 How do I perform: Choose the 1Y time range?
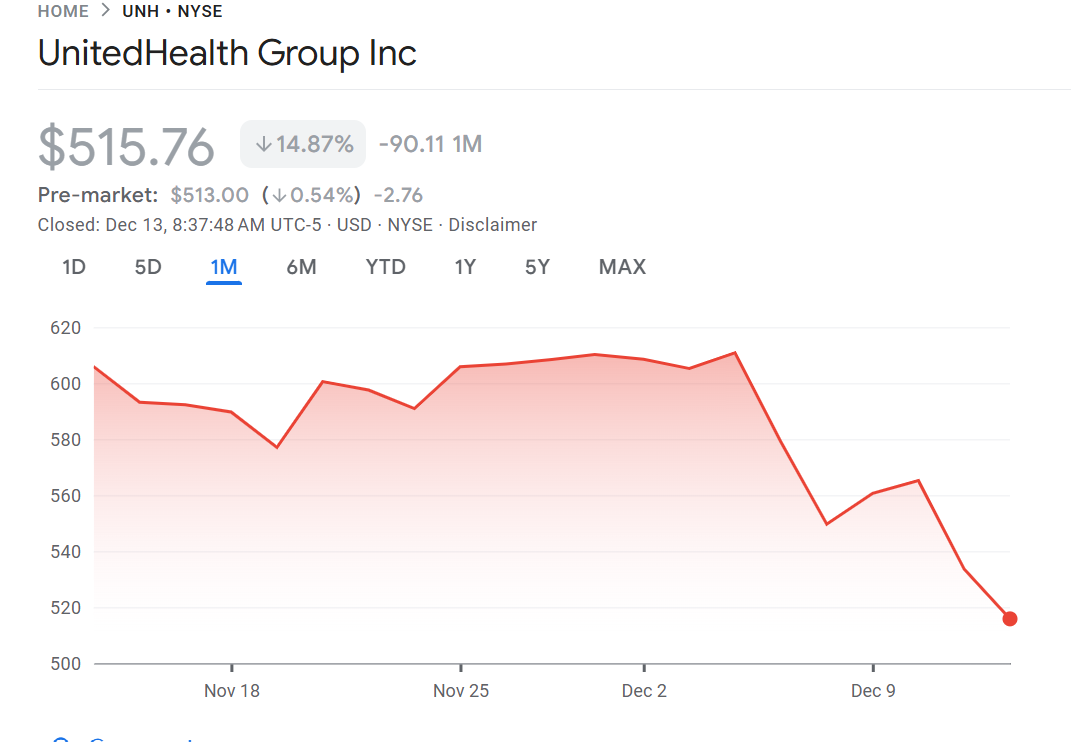(x=465, y=267)
